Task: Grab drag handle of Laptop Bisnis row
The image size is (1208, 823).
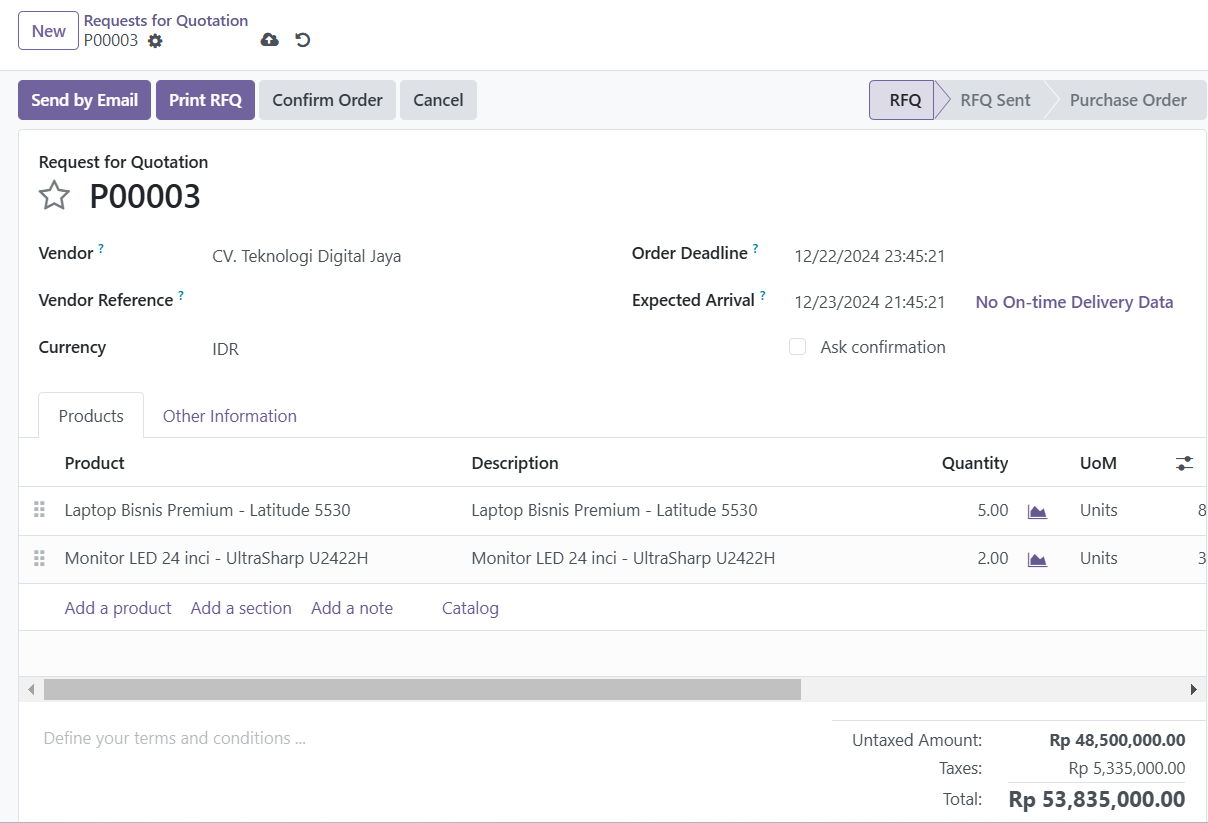Action: [x=40, y=510]
